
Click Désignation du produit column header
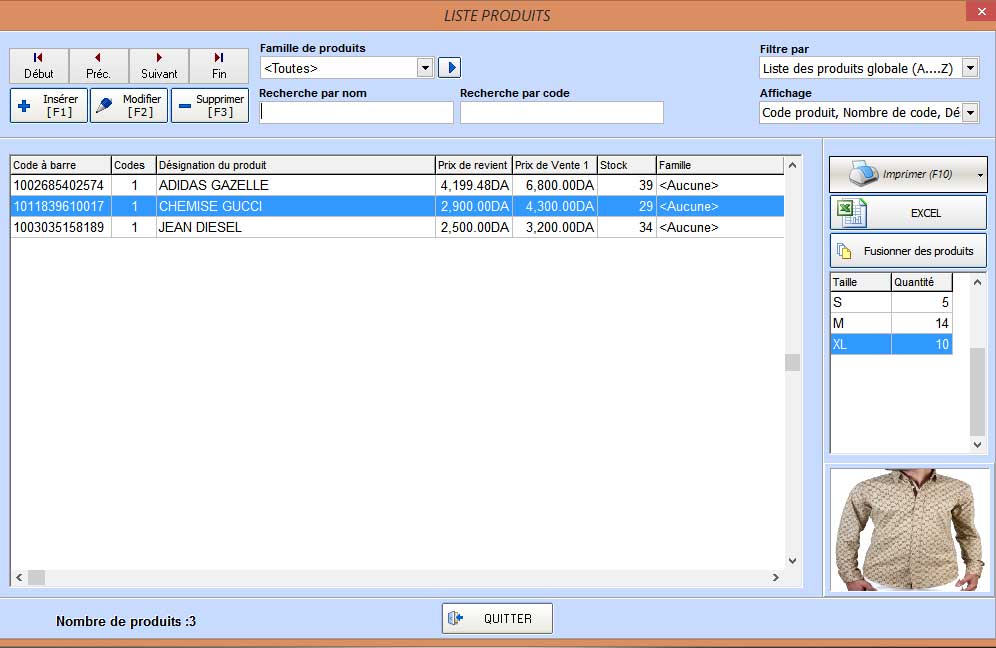295,165
